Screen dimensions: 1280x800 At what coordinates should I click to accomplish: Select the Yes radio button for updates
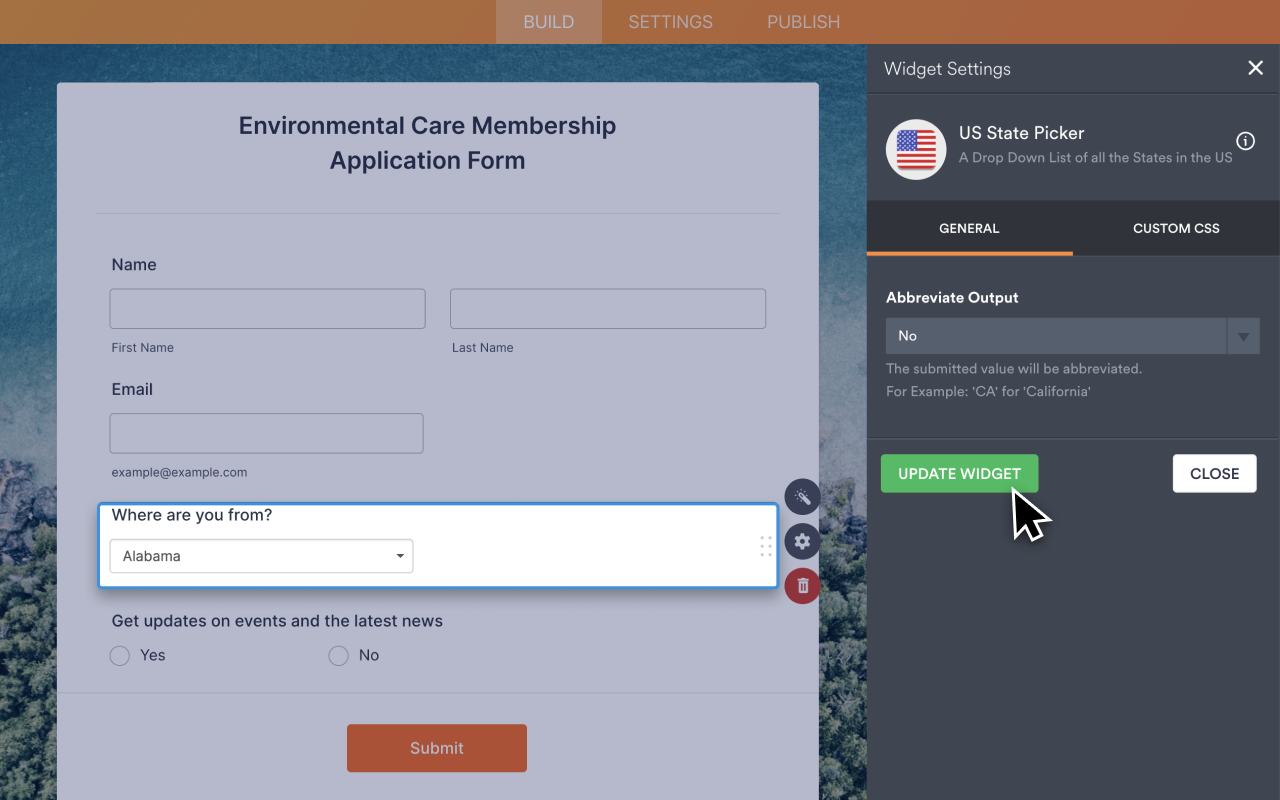point(119,655)
